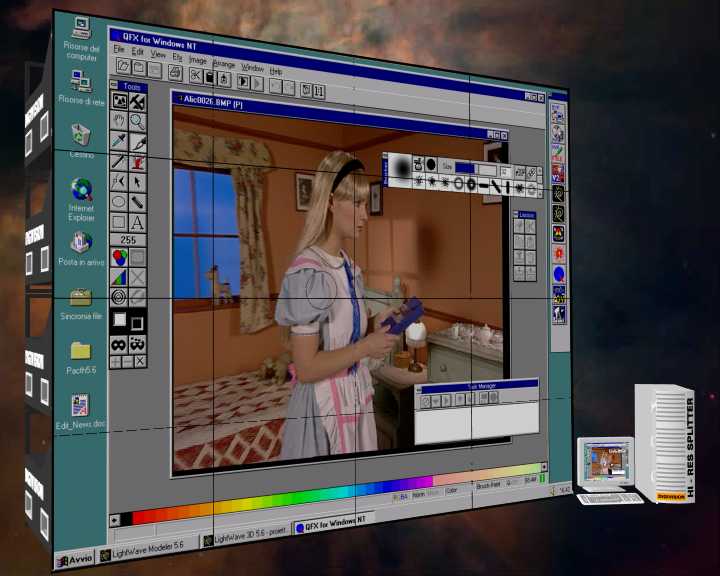This screenshot has width=720, height=576.
Task: Click the Tool Manager panel title bar
Action: coord(478,387)
